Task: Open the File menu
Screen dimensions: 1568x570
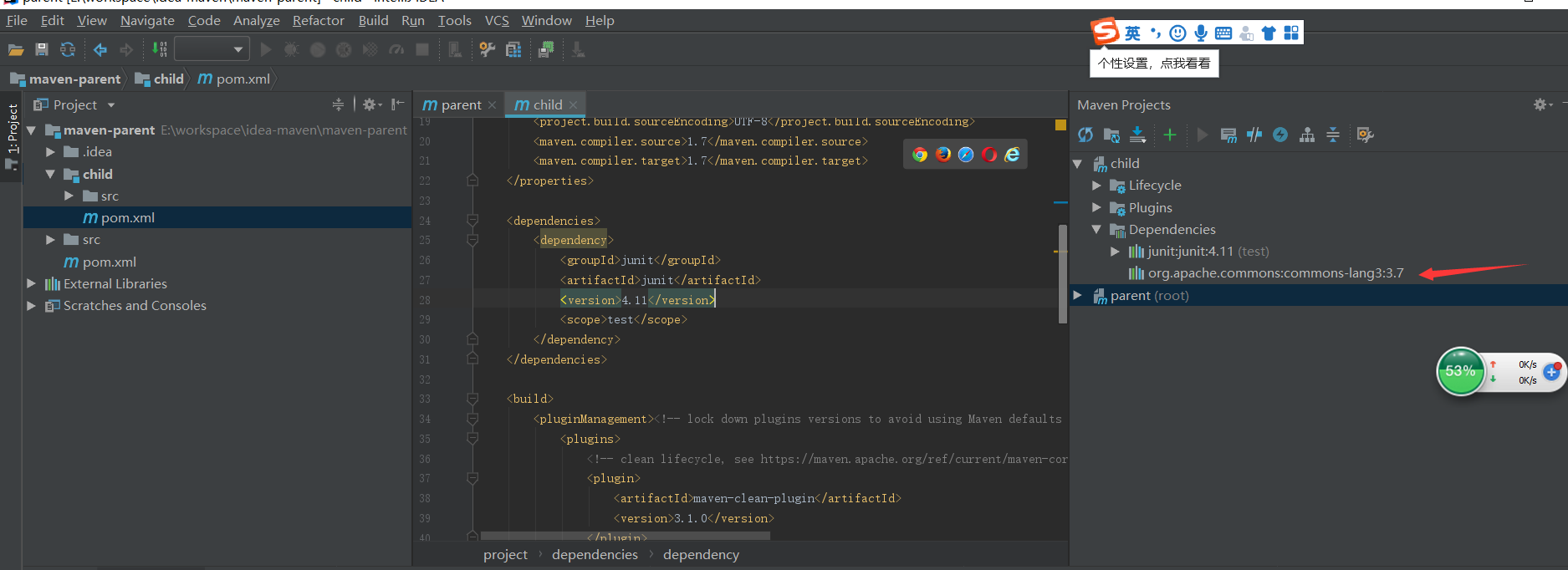Action: click(x=17, y=20)
